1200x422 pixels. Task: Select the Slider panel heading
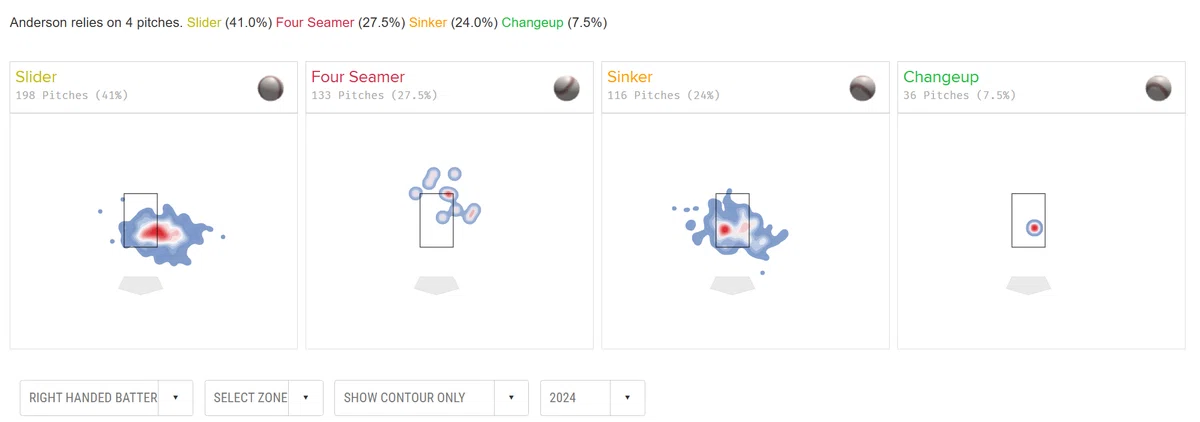[x=36, y=77]
